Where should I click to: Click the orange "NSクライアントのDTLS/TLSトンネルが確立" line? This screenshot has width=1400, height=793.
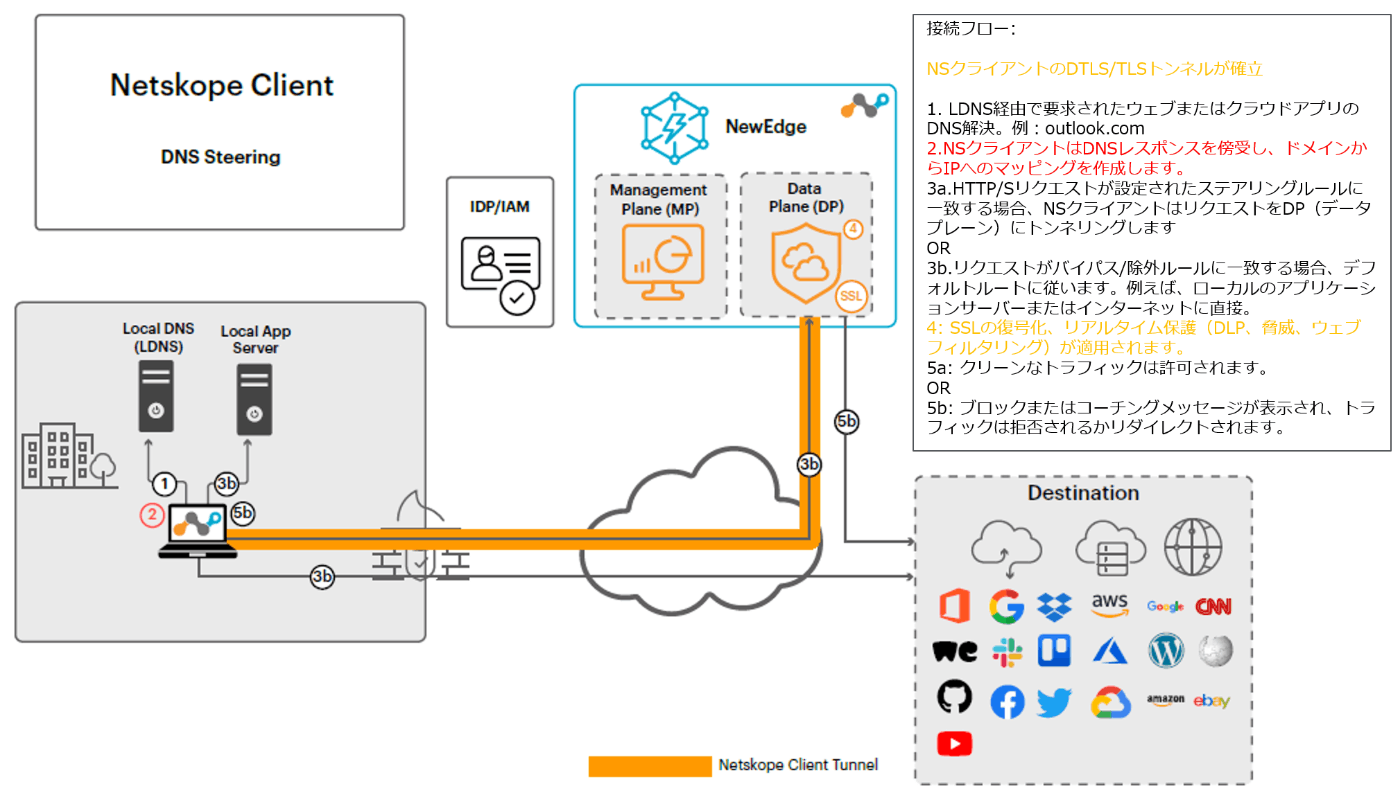[1095, 69]
